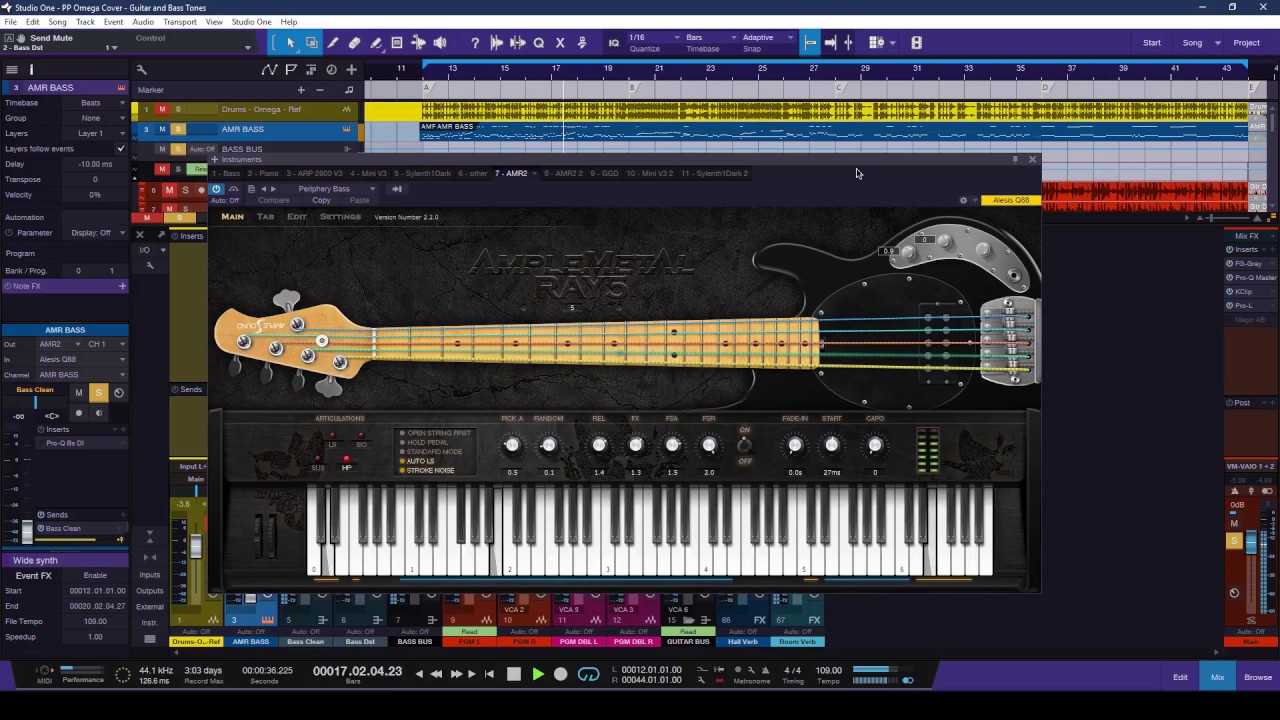Adjust the CAPO knob
Viewport: 1280px width, 720px height.
point(875,445)
